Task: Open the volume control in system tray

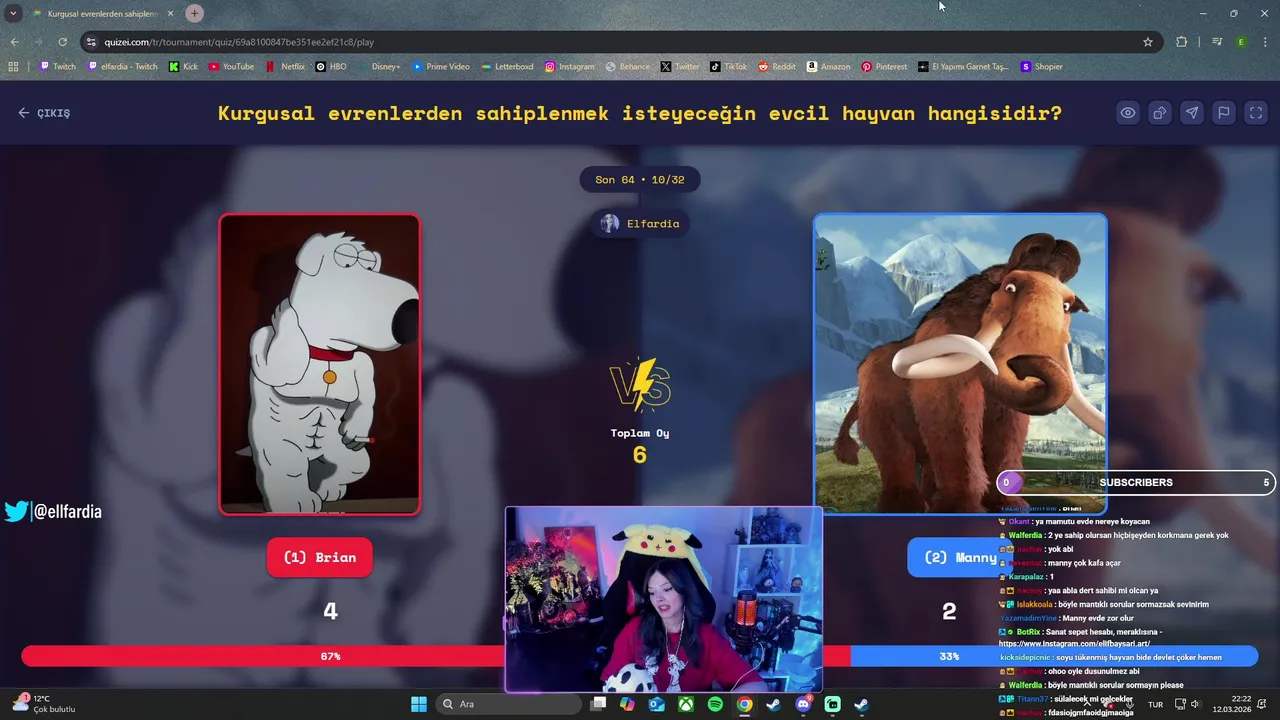Action: pyautogui.click(x=1195, y=704)
